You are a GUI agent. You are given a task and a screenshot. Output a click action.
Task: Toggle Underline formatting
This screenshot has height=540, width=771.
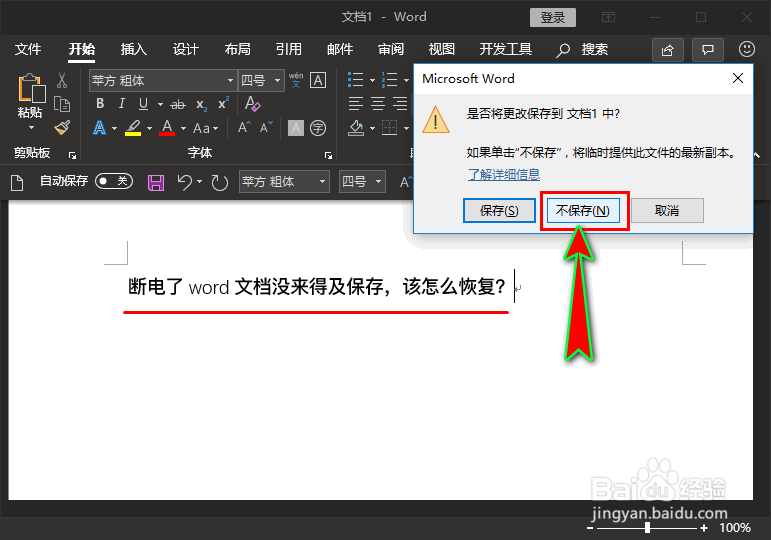pyautogui.click(x=143, y=104)
